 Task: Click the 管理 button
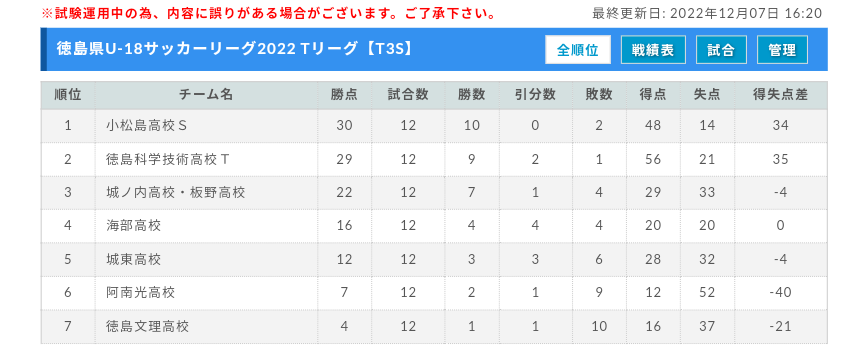coord(782,50)
